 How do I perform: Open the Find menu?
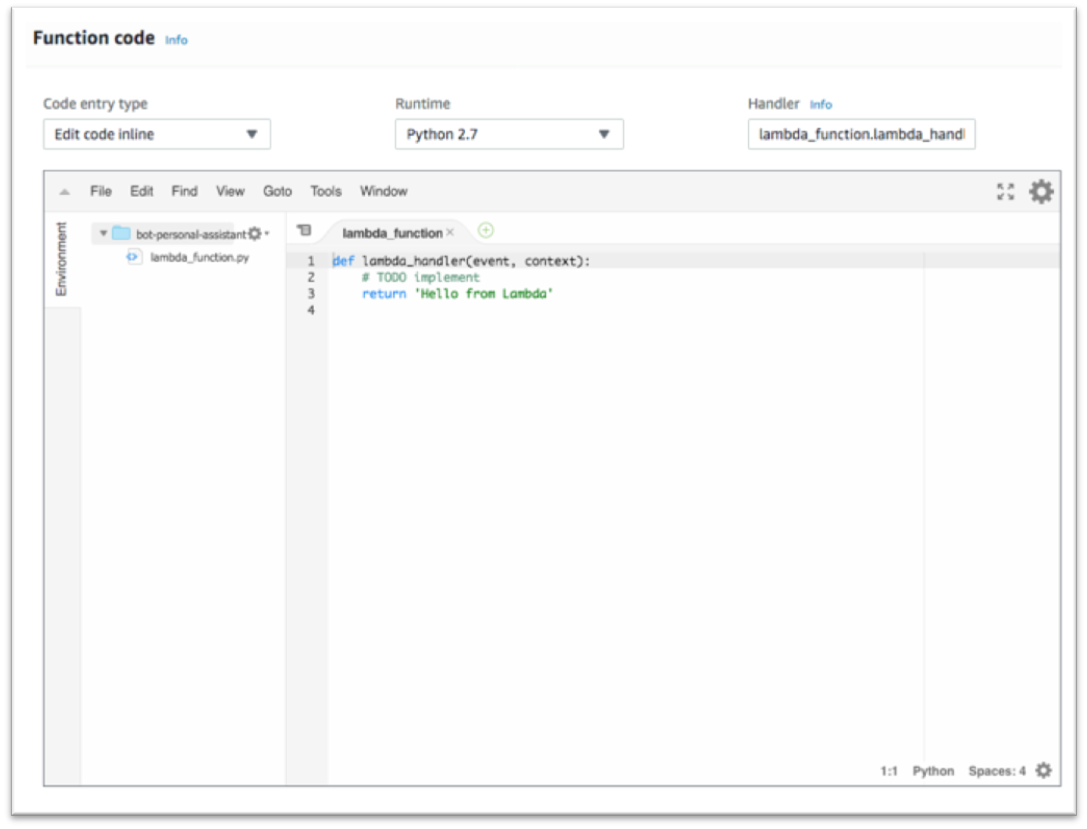tap(184, 191)
